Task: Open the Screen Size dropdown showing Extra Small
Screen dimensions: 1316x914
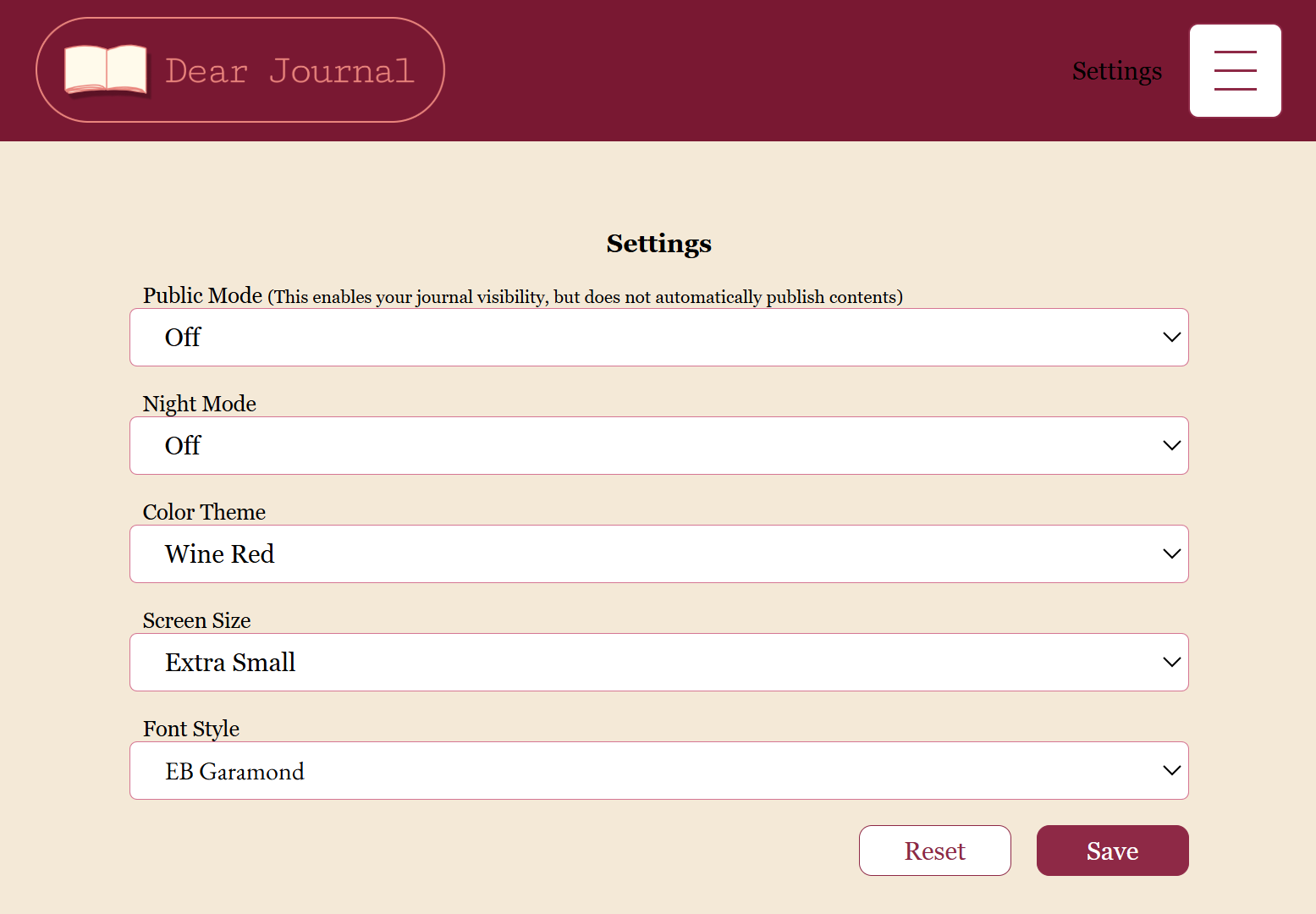Action: point(659,662)
